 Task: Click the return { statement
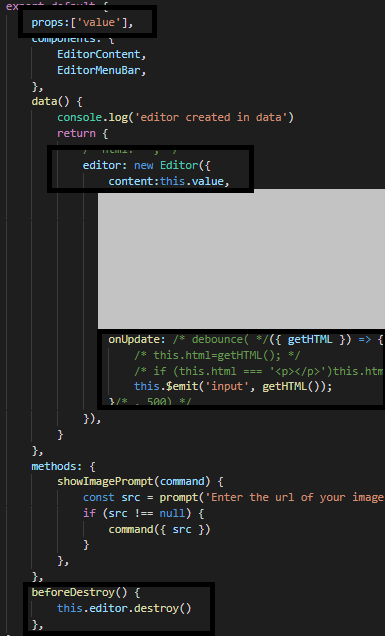(x=82, y=133)
